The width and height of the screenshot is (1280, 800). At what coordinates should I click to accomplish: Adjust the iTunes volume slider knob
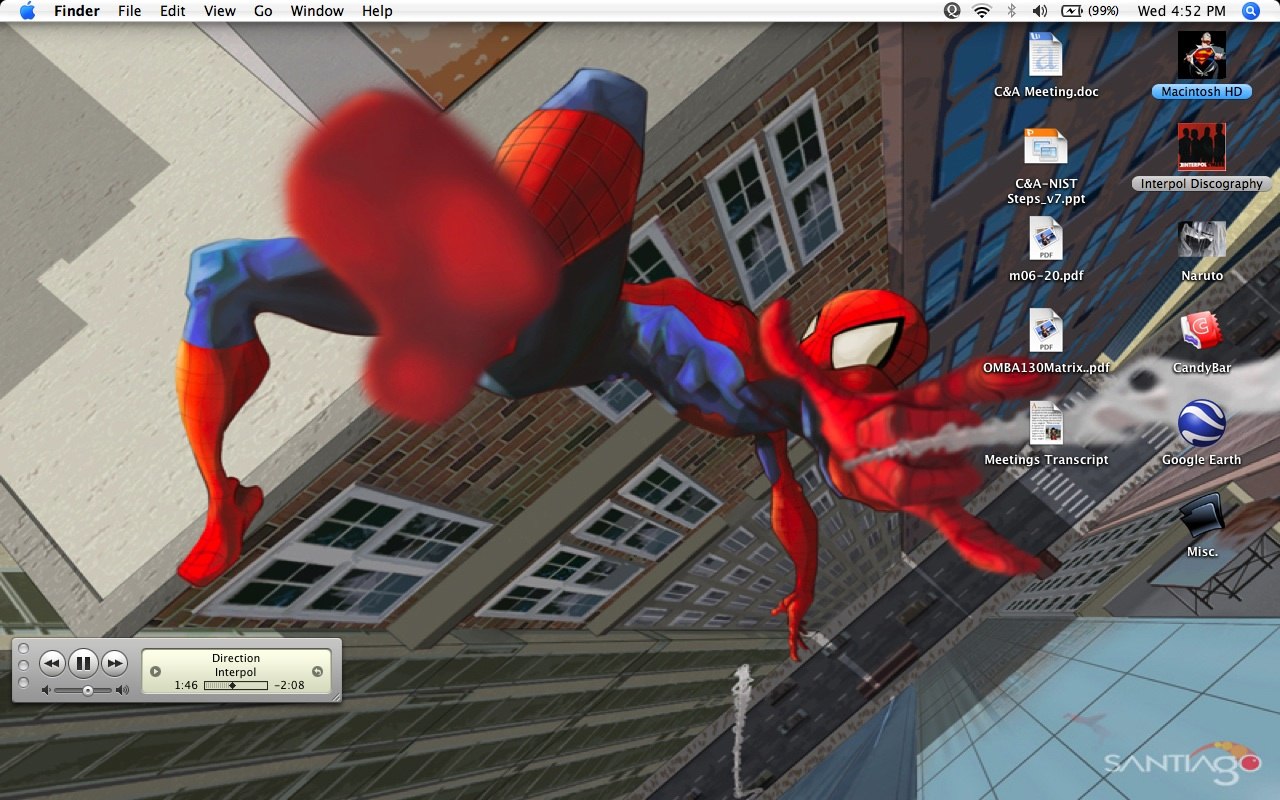click(88, 690)
